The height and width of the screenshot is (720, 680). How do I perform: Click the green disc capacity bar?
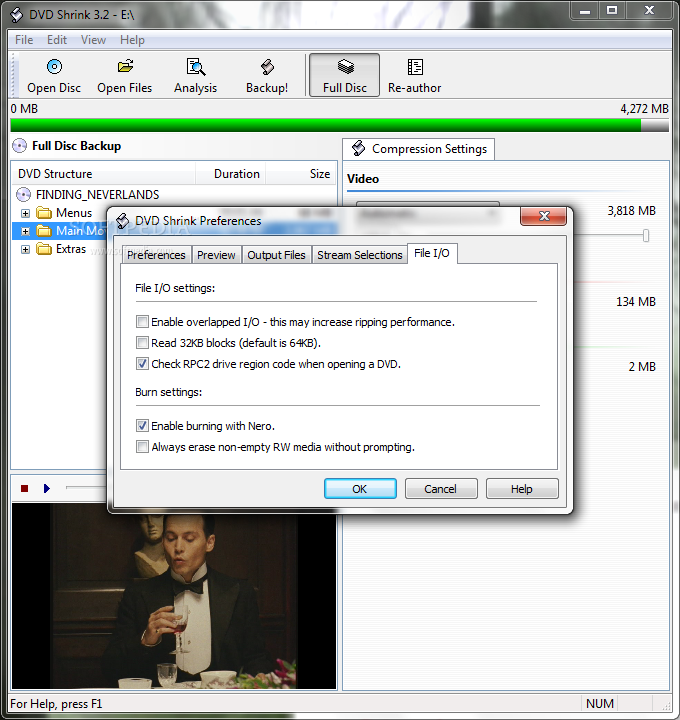(339, 125)
